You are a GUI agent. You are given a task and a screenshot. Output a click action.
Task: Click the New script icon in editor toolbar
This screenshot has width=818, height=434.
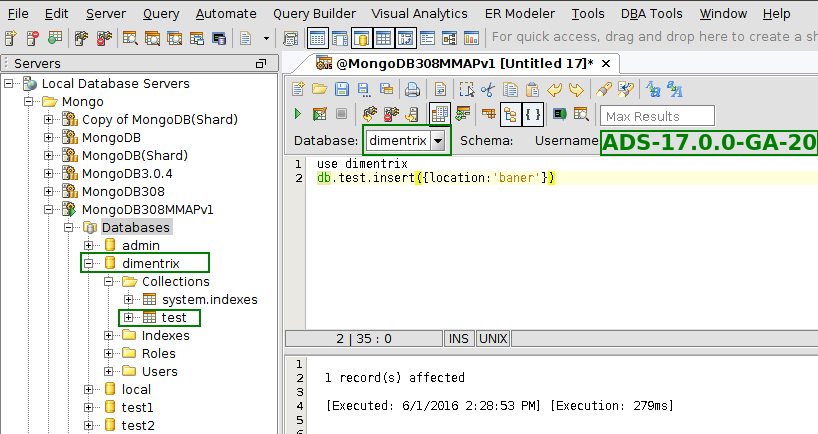pos(298,89)
